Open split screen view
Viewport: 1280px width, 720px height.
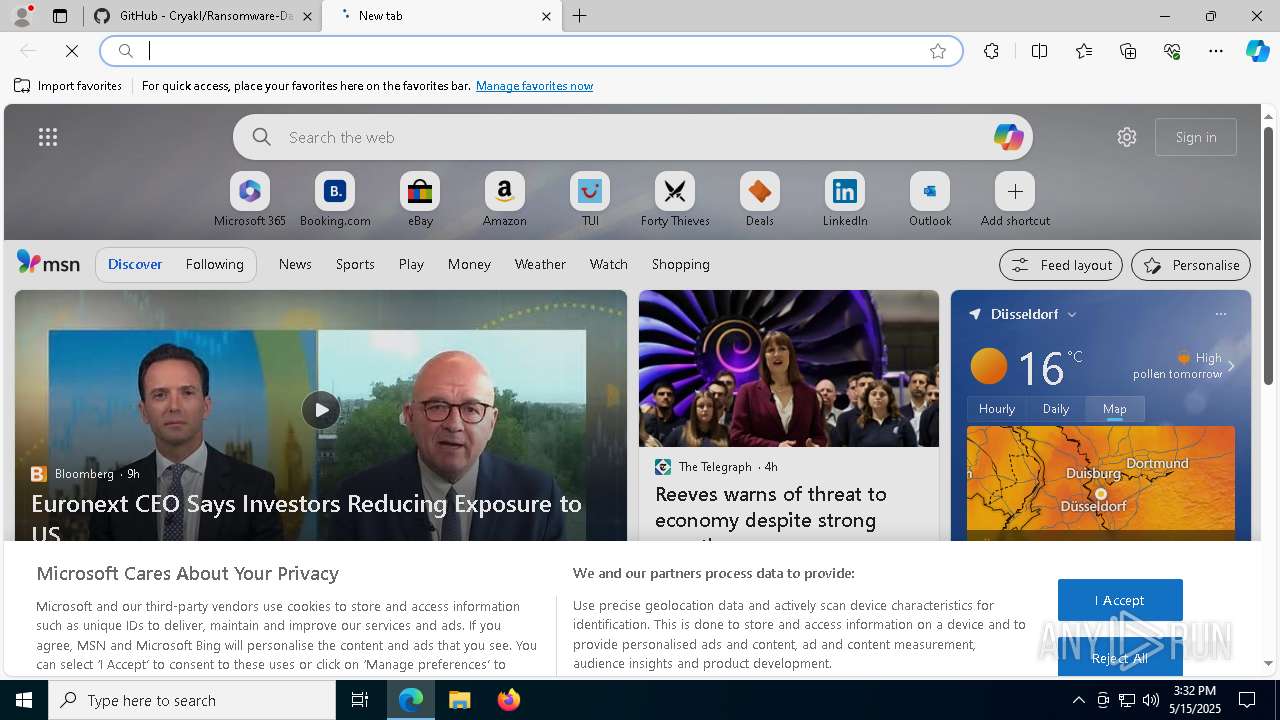[1039, 51]
